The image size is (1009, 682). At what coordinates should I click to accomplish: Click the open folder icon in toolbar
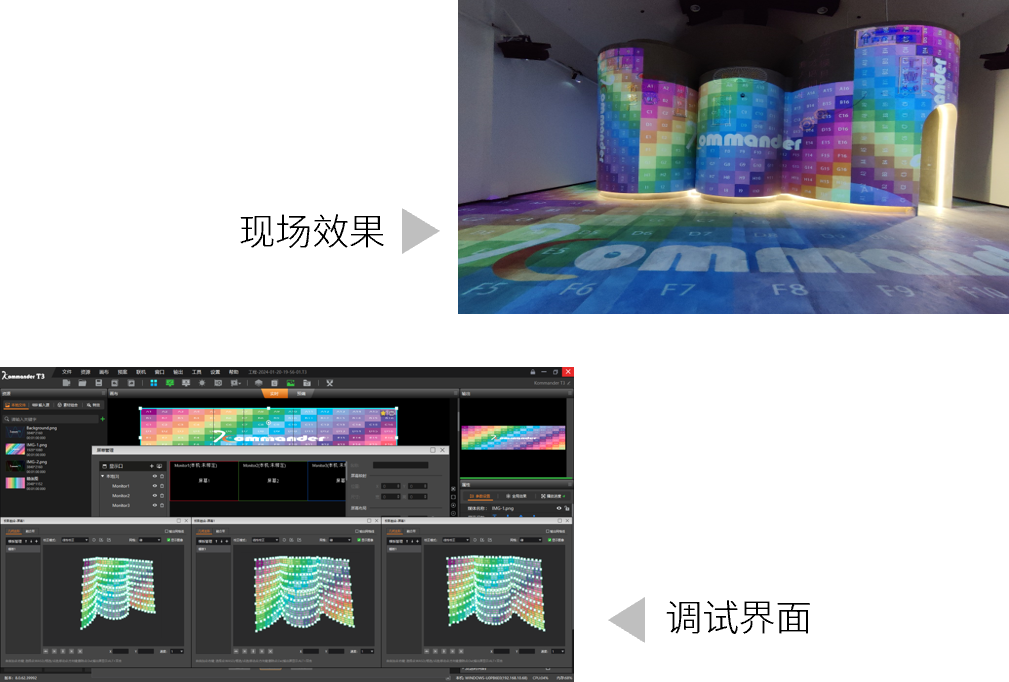click(82, 383)
